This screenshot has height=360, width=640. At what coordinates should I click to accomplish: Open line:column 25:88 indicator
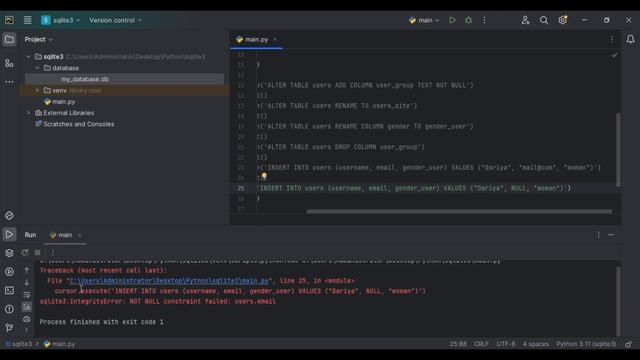[458, 344]
